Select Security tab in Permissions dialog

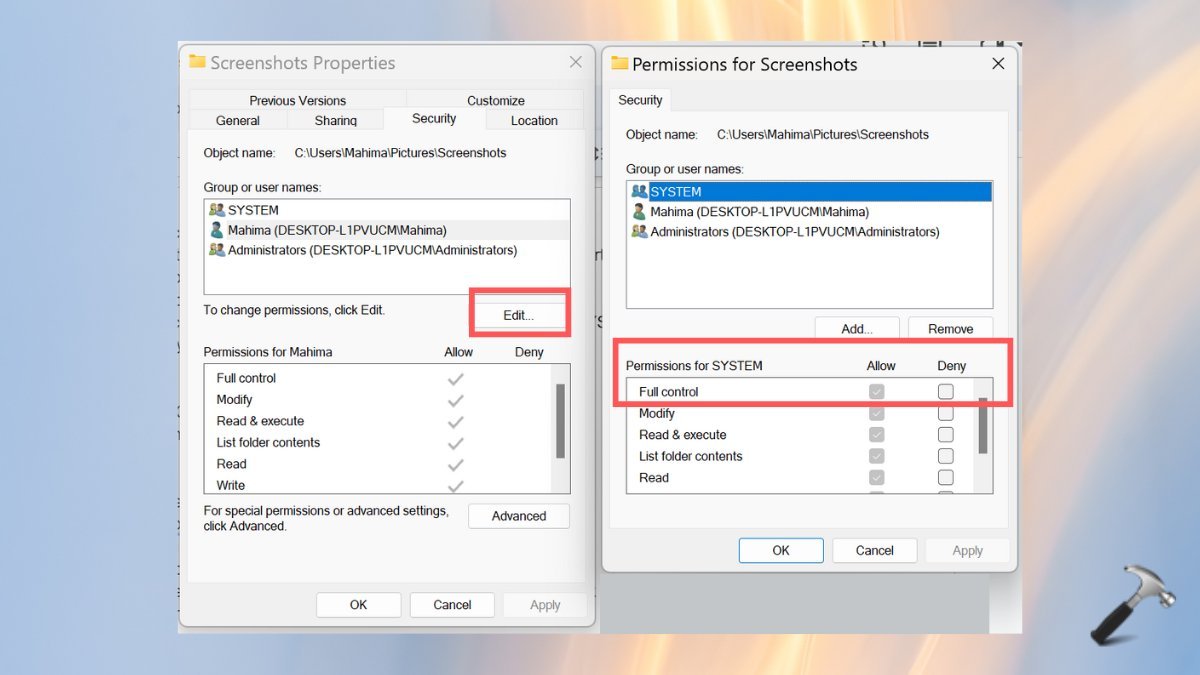[640, 100]
